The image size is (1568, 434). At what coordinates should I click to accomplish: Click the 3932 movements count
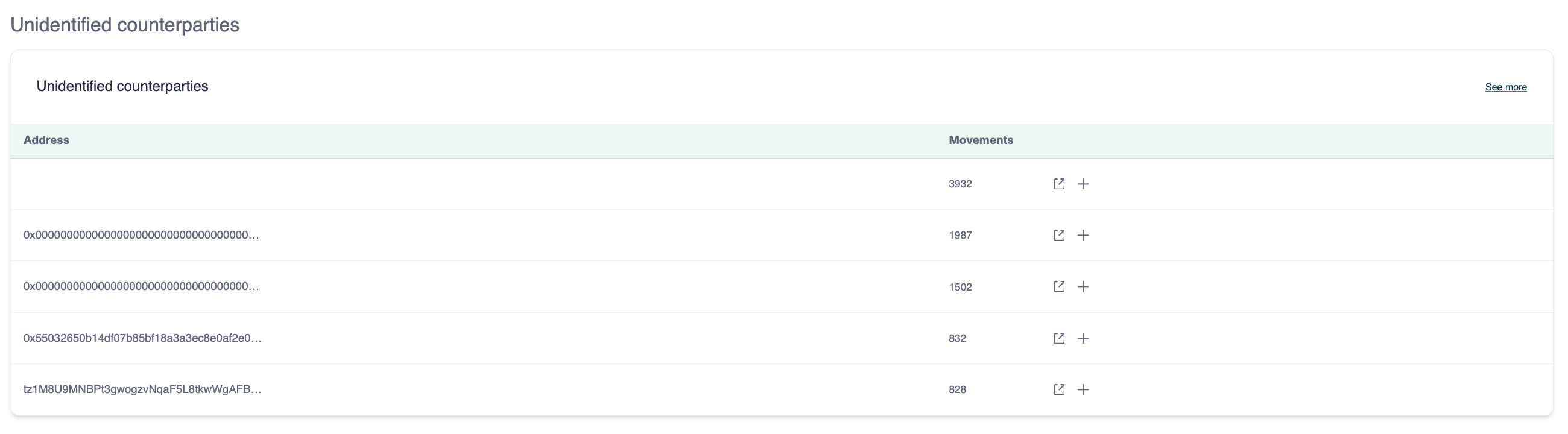coord(960,184)
